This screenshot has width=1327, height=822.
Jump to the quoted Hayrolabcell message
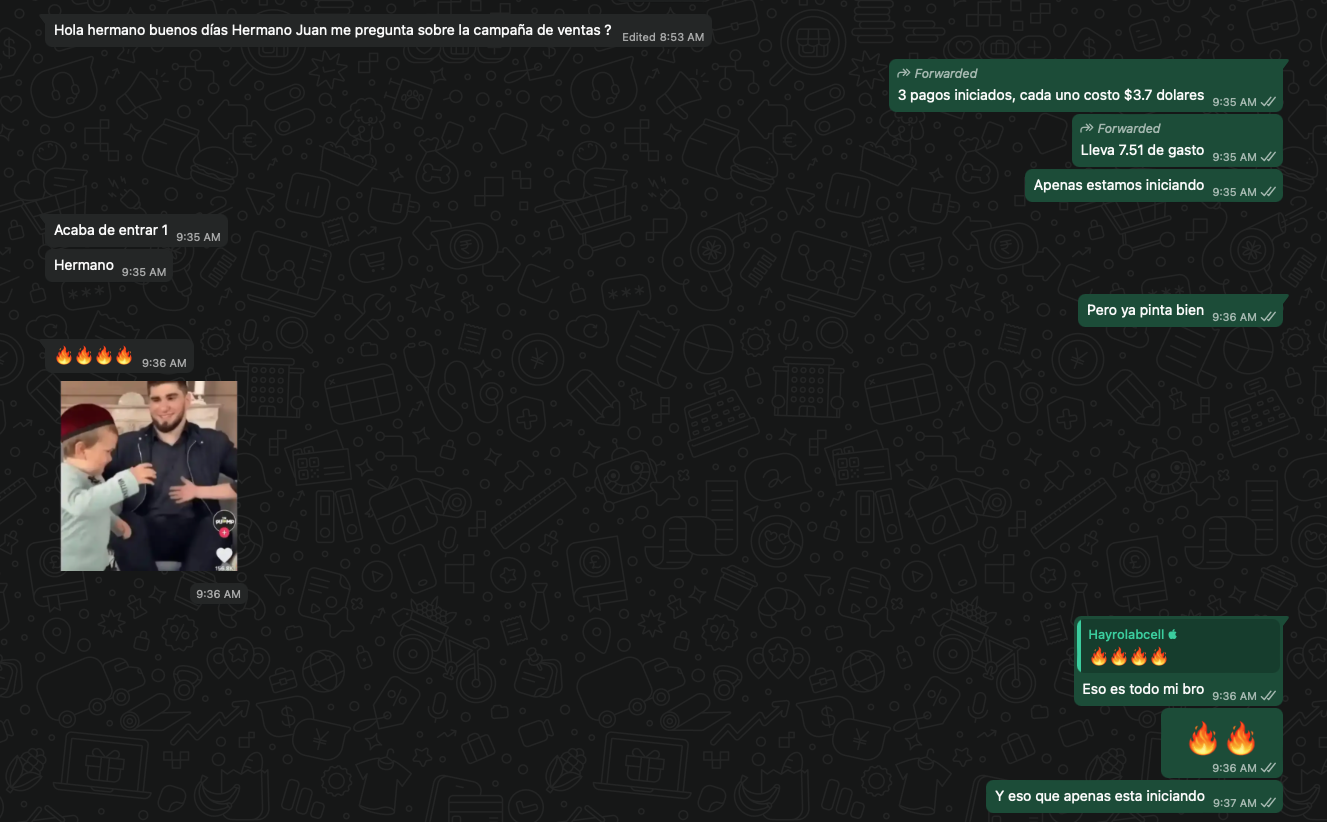point(1178,646)
